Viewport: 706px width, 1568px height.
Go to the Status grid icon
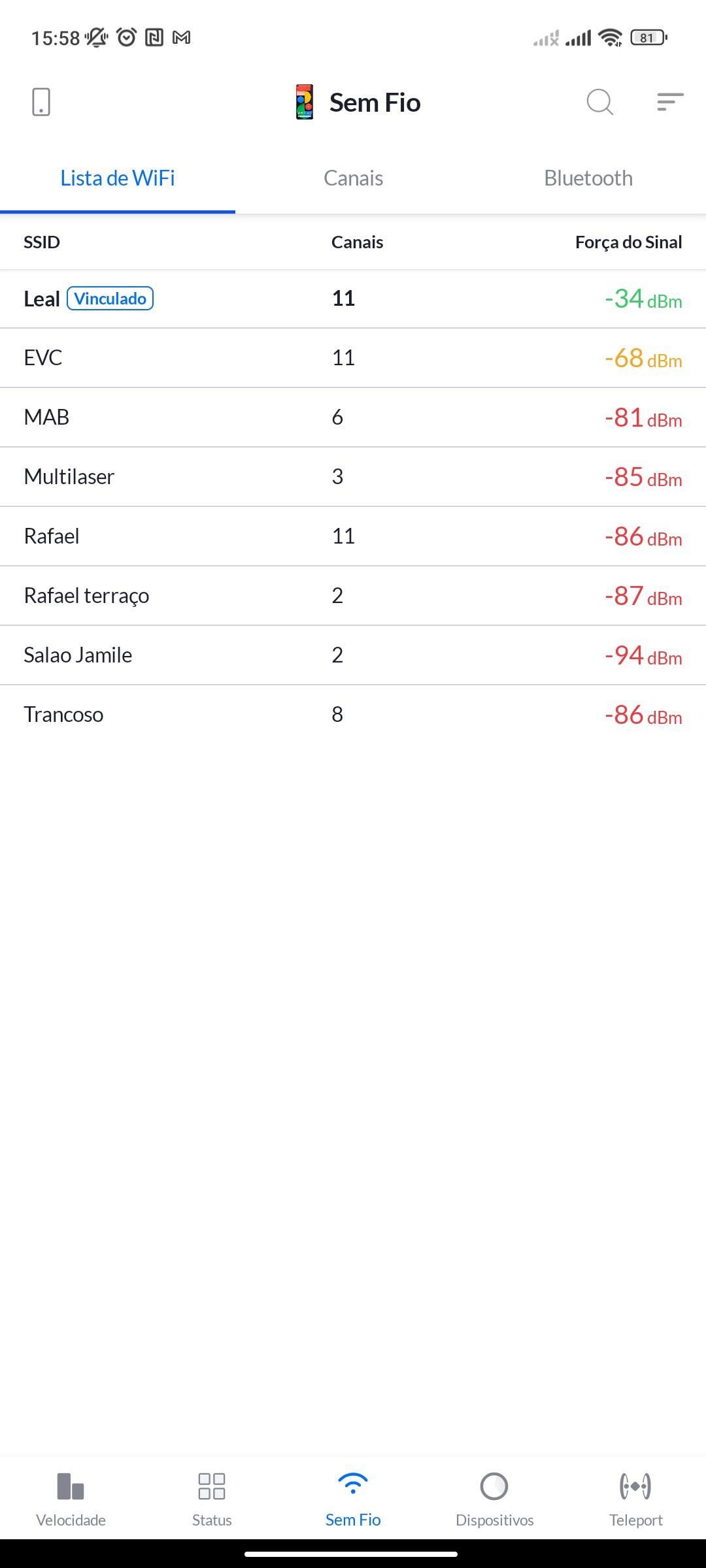click(x=212, y=1486)
